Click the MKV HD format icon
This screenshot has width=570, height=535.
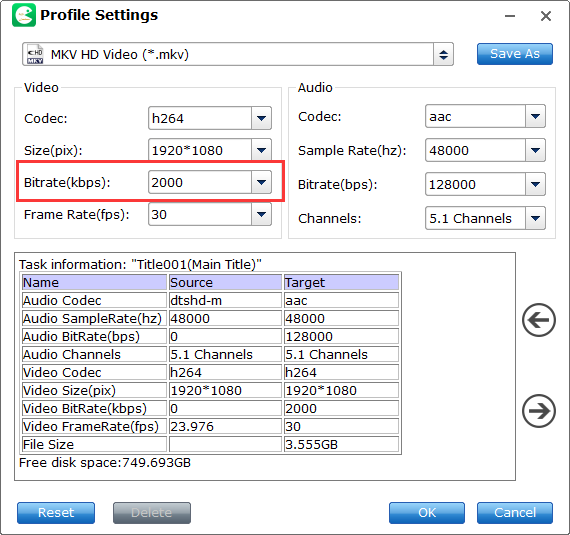tap(35, 55)
